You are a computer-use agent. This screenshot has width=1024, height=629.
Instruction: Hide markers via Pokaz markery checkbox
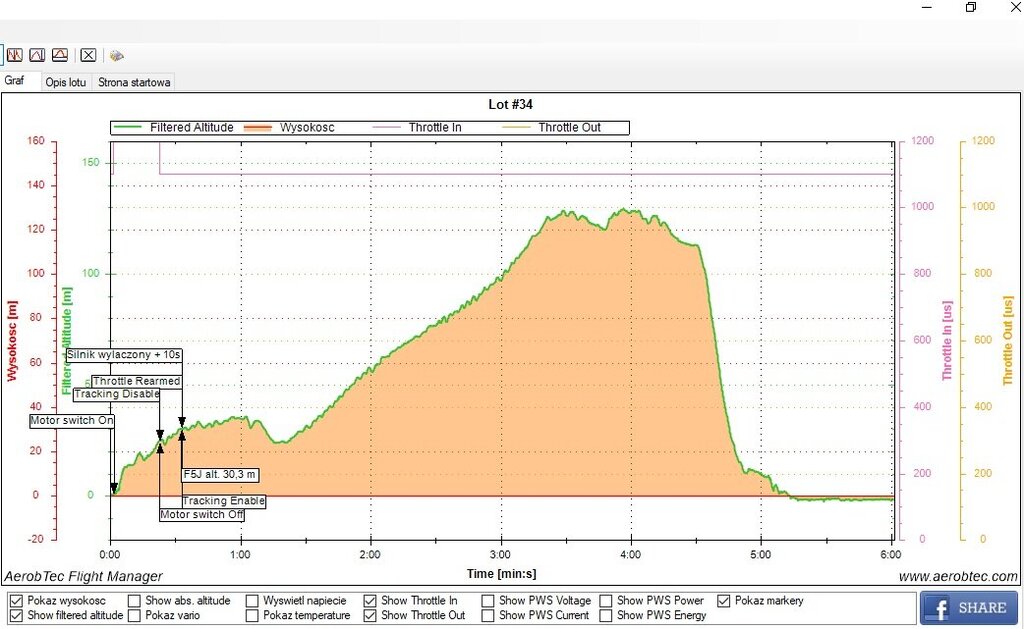[x=724, y=601]
